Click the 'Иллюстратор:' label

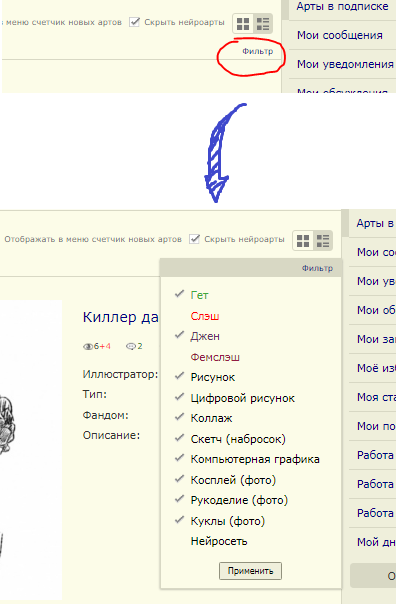(120, 374)
